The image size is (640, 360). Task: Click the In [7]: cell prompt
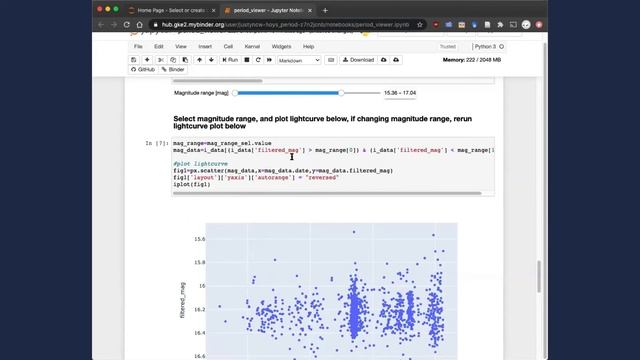coord(157,143)
